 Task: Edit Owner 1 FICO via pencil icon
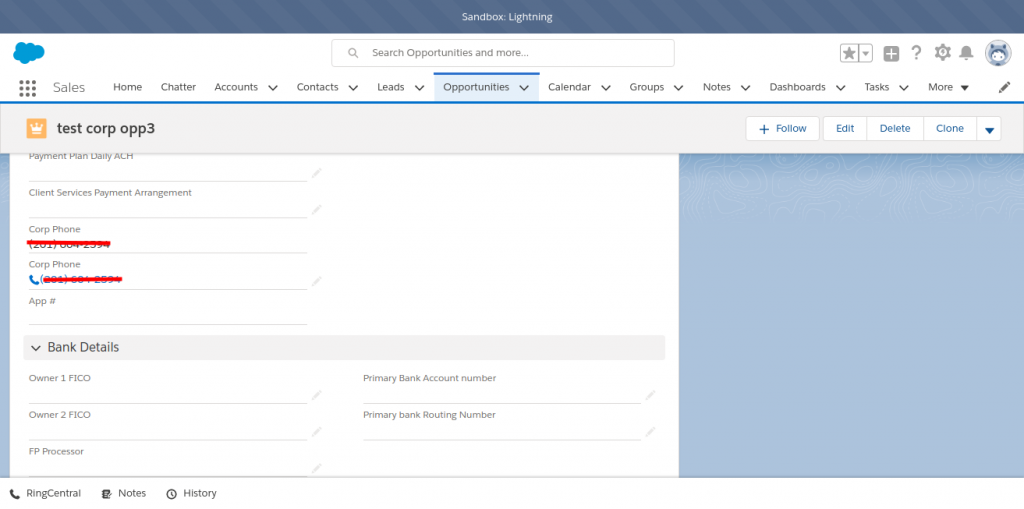pos(317,395)
